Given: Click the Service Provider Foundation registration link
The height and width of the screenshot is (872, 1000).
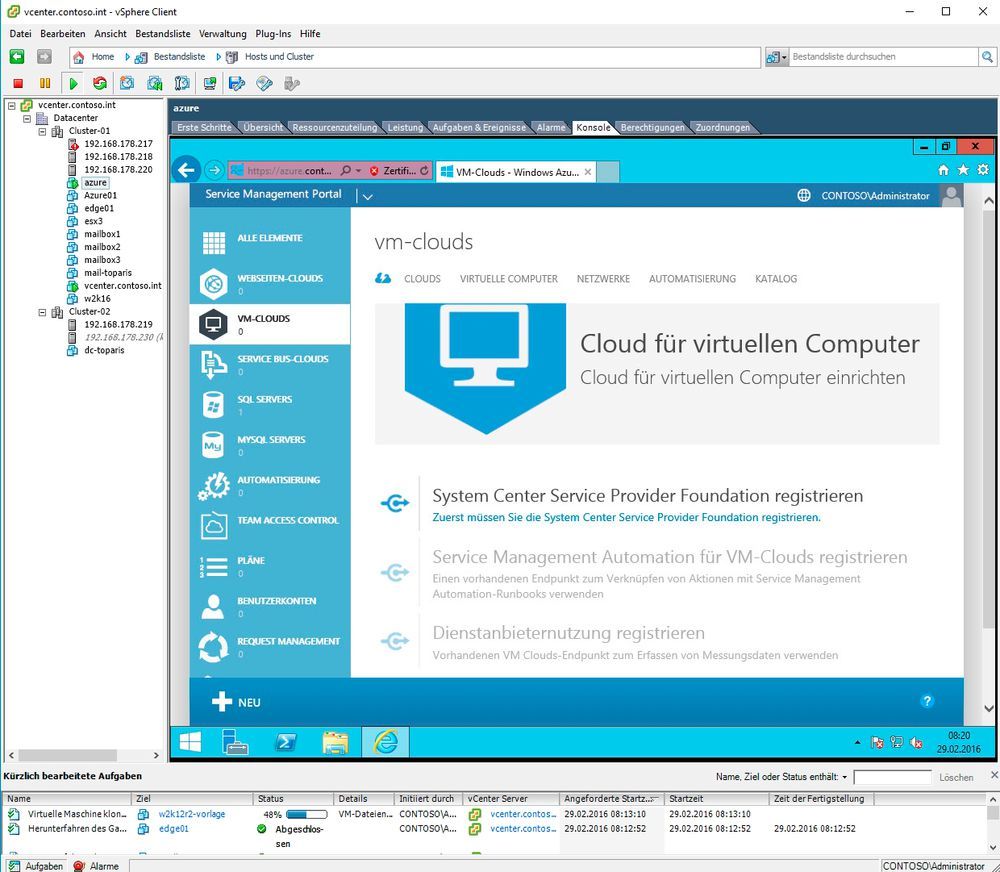Looking at the screenshot, I should (x=624, y=517).
